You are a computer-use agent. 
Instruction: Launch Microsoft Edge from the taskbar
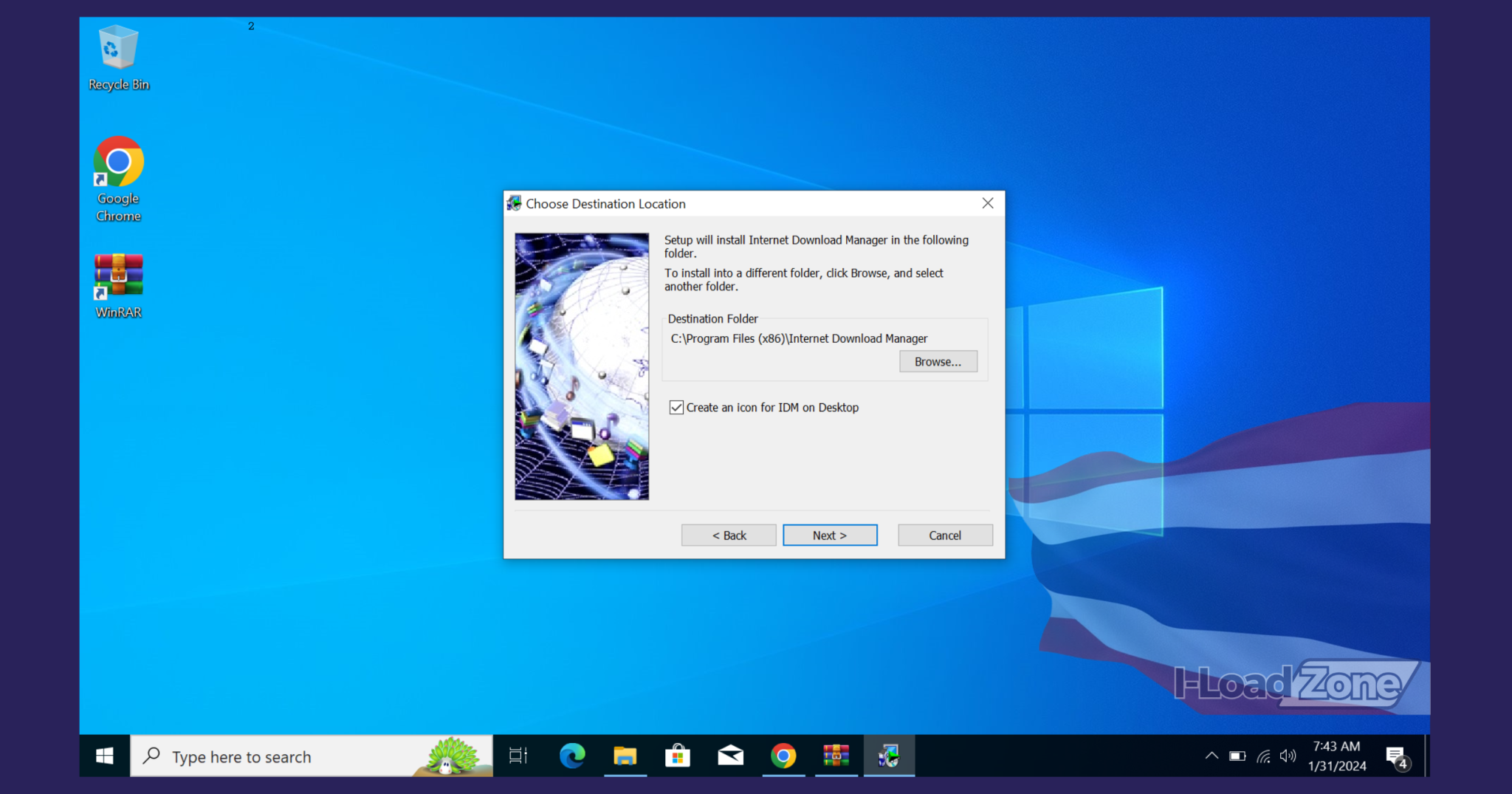coord(572,756)
